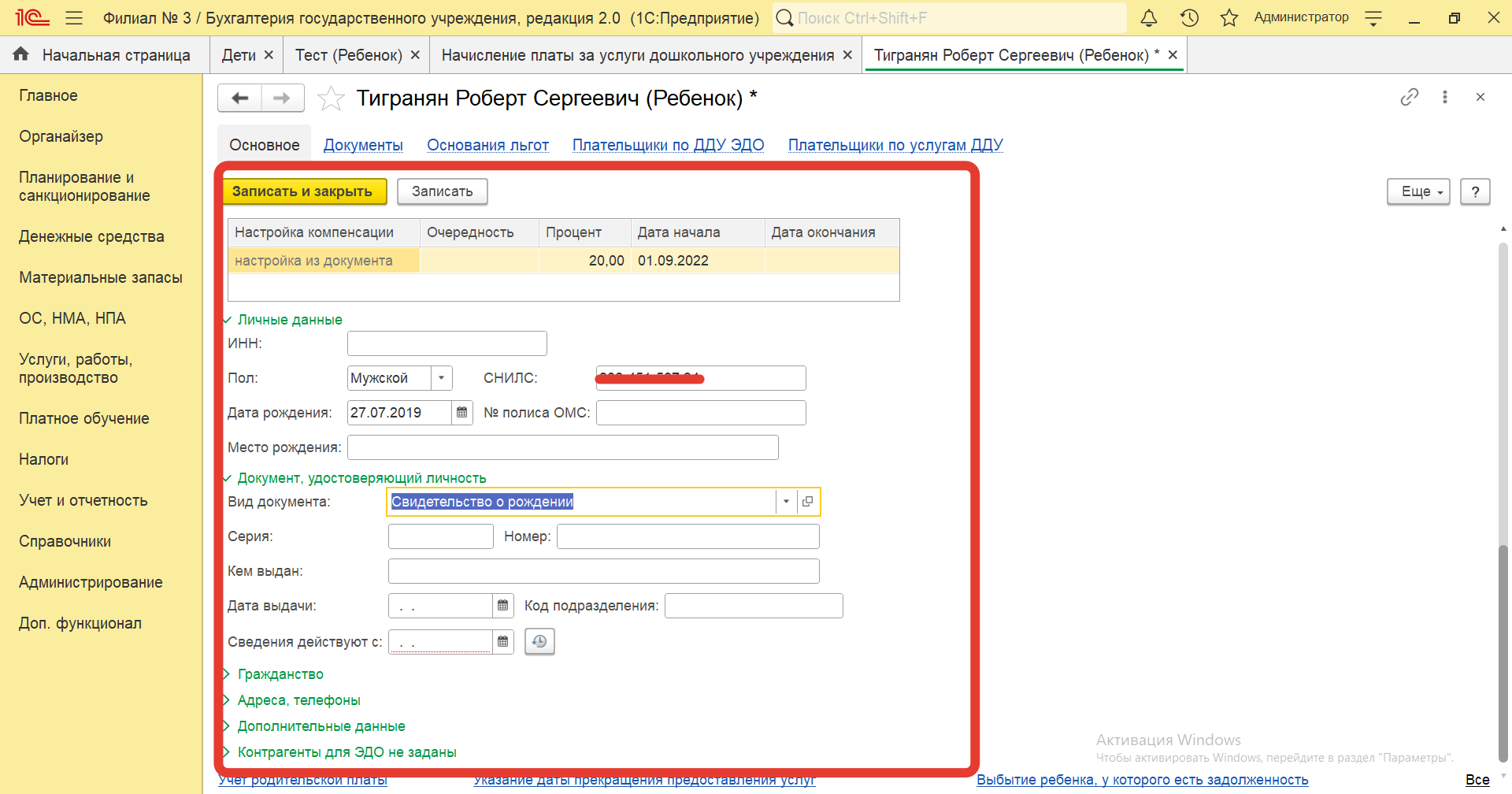Open favorites star in the top bar
The image size is (1512, 794).
[x=1228, y=18]
